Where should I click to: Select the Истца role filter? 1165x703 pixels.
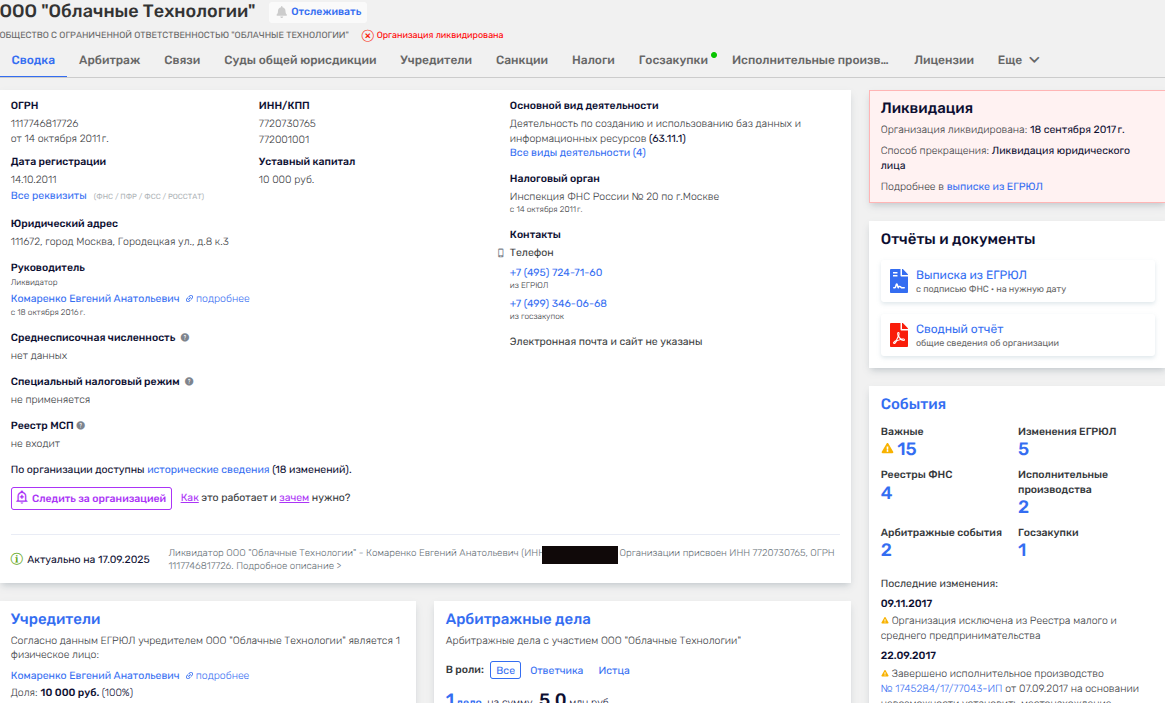pos(614,670)
